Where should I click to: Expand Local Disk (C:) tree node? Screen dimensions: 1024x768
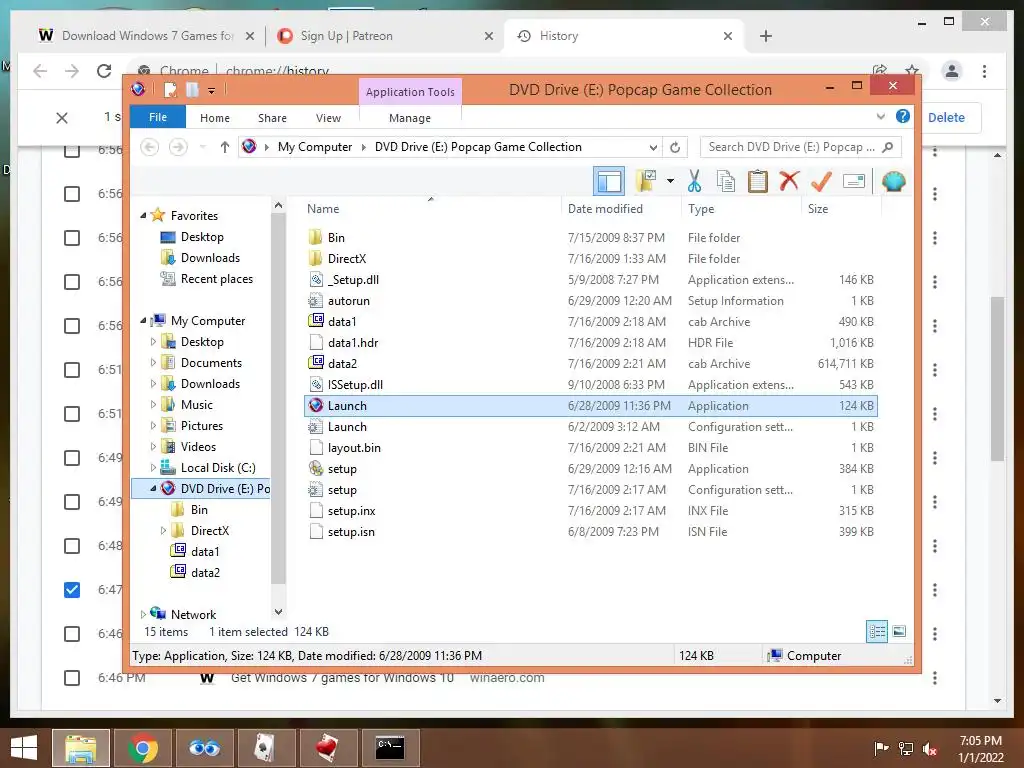153,468
